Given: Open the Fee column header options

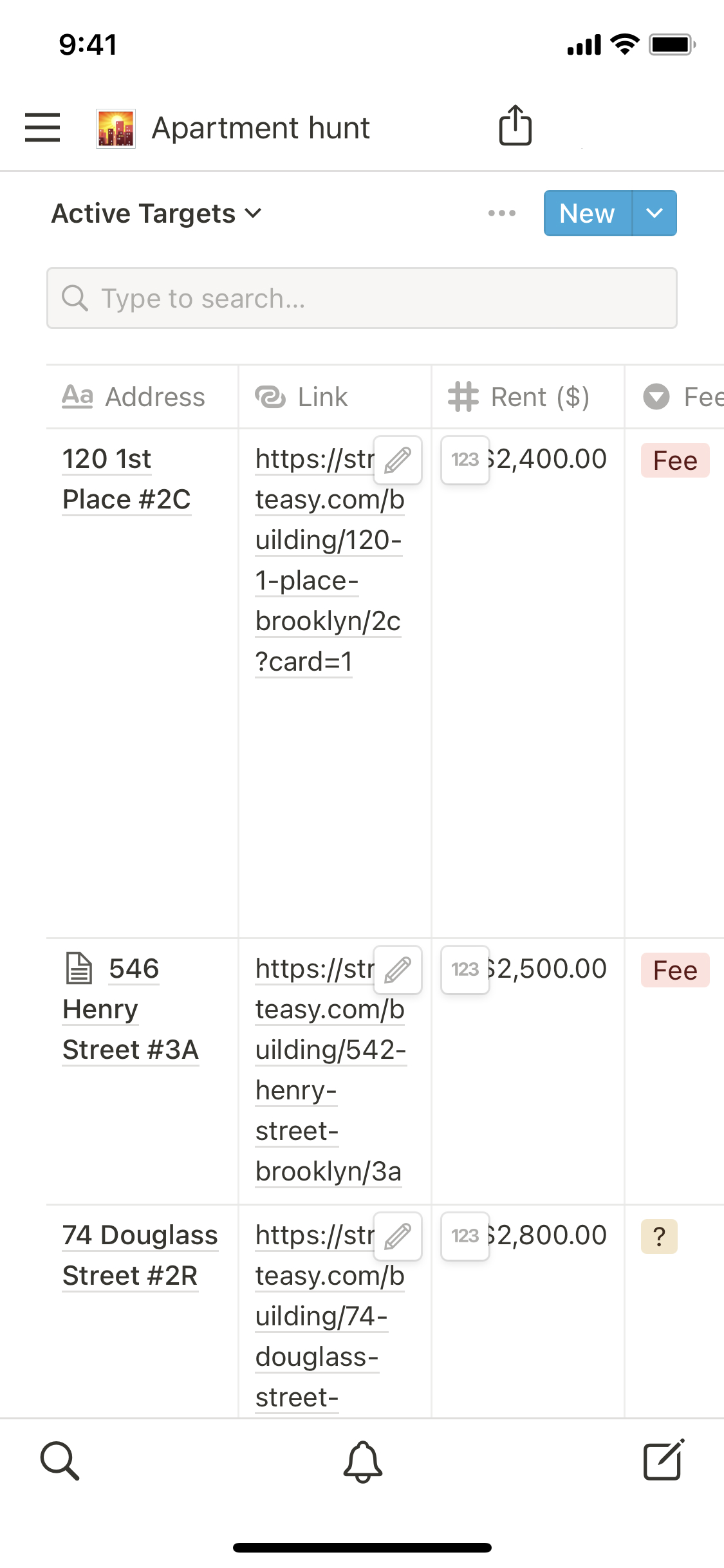Looking at the screenshot, I should tap(682, 397).
